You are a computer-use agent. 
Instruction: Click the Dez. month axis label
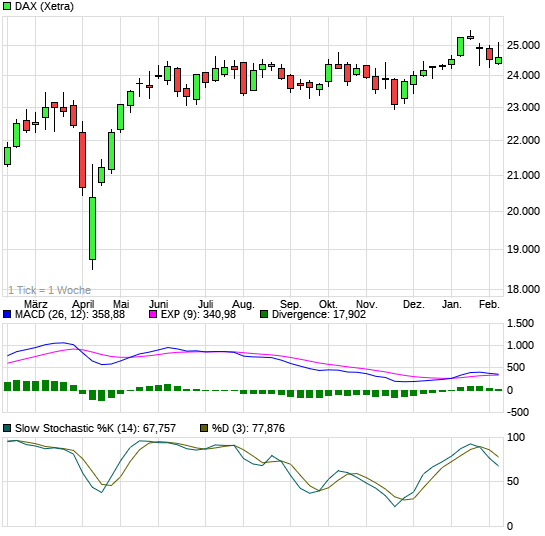pyautogui.click(x=414, y=304)
